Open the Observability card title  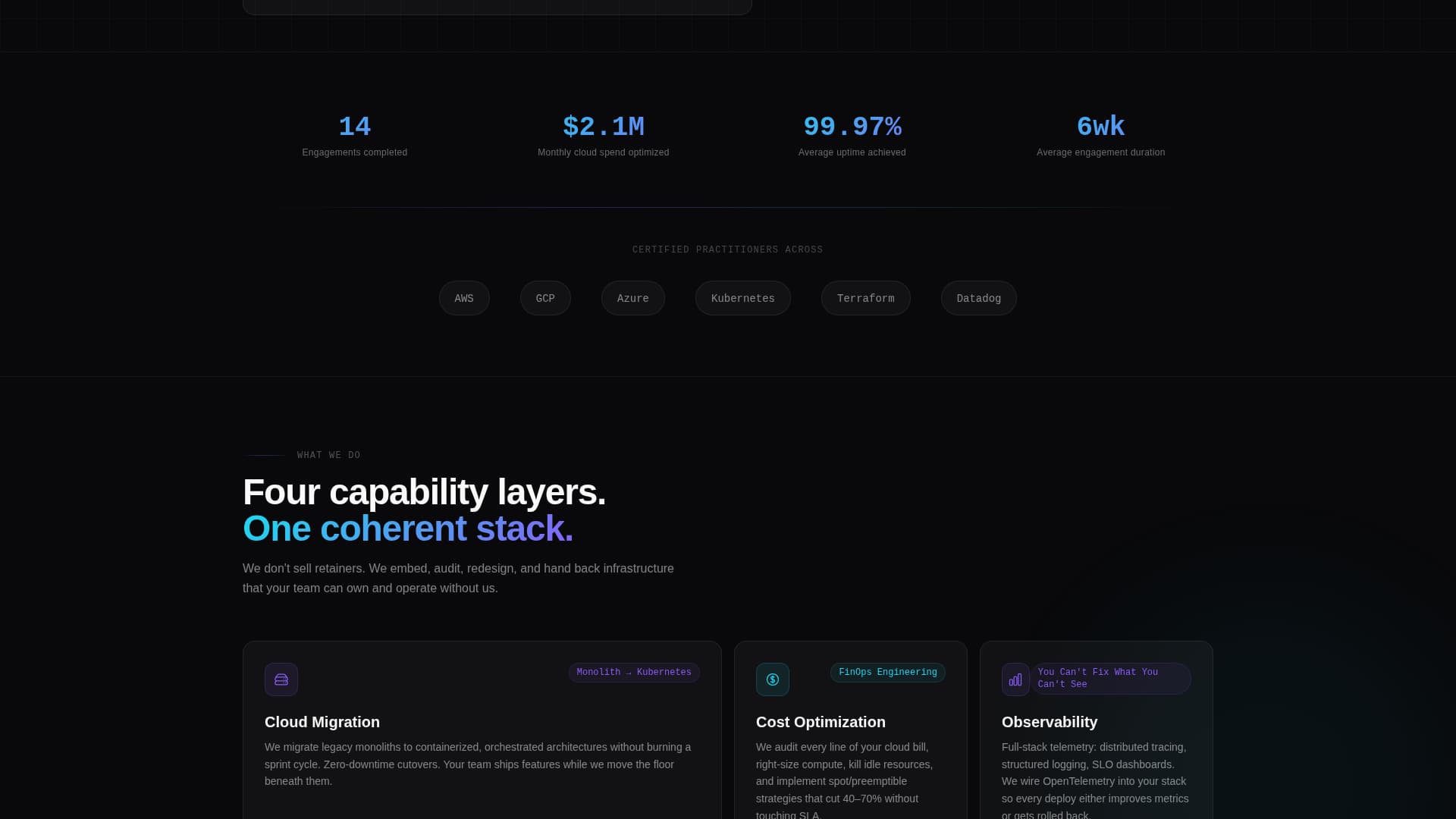(1050, 722)
